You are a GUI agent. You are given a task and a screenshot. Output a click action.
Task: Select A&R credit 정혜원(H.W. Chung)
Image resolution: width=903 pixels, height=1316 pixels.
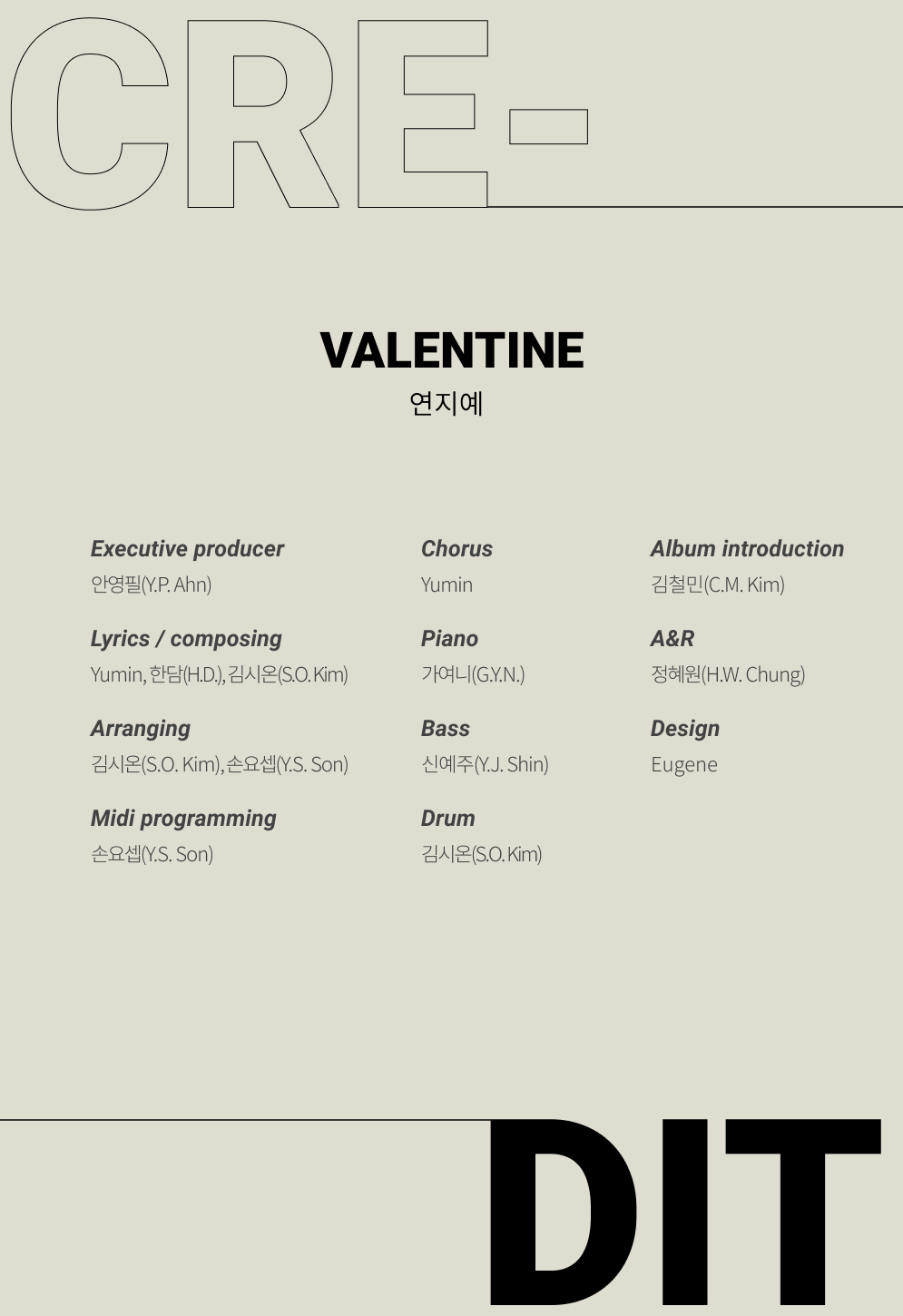tap(727, 674)
